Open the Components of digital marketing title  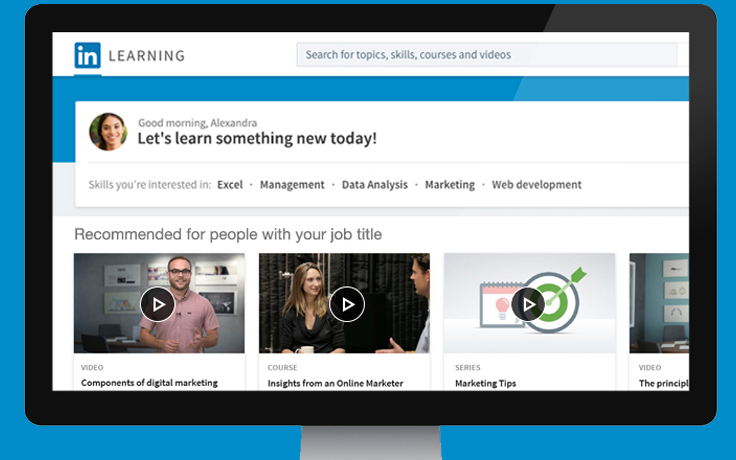149,383
